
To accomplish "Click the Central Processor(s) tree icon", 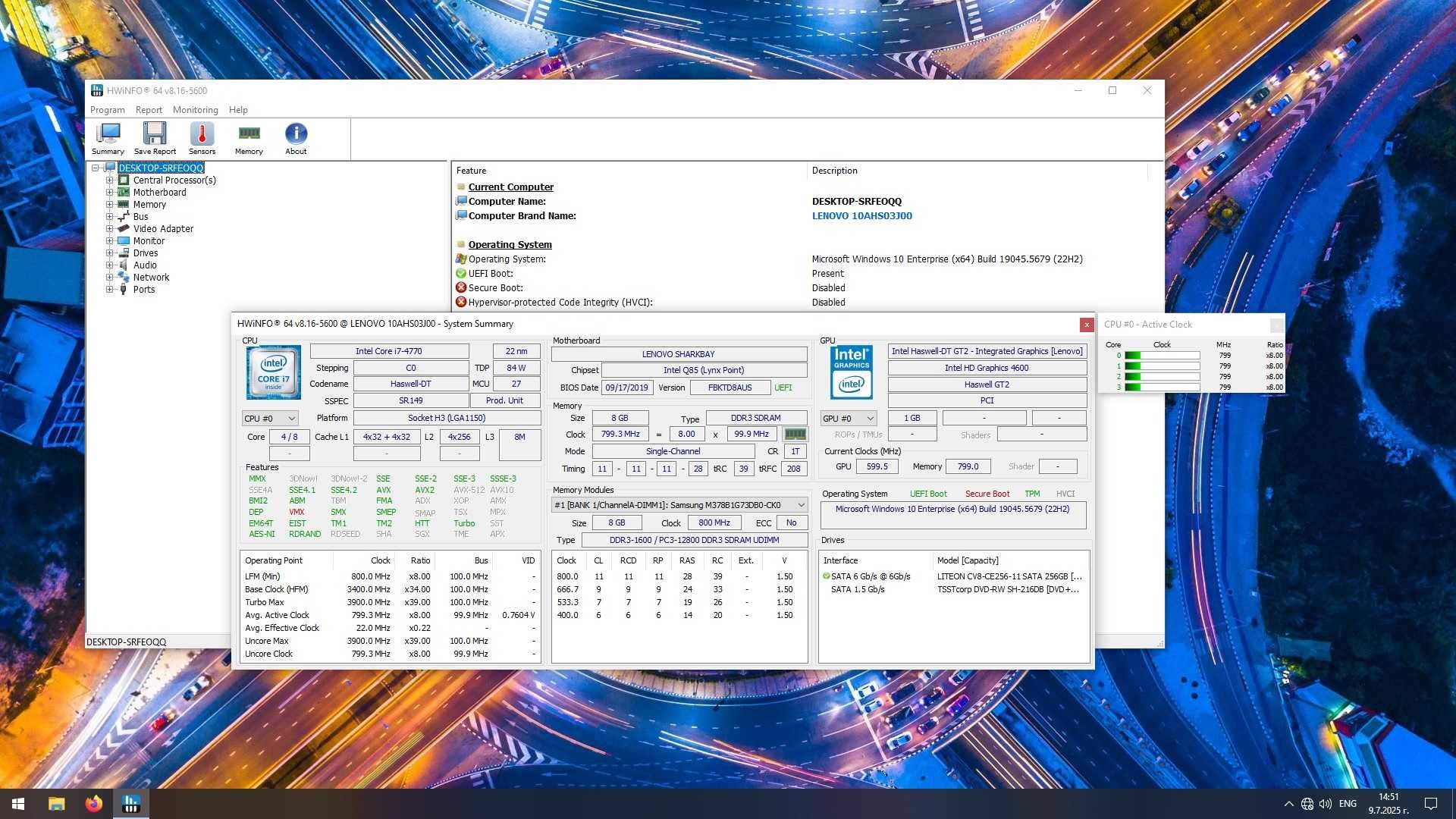I will coord(124,180).
